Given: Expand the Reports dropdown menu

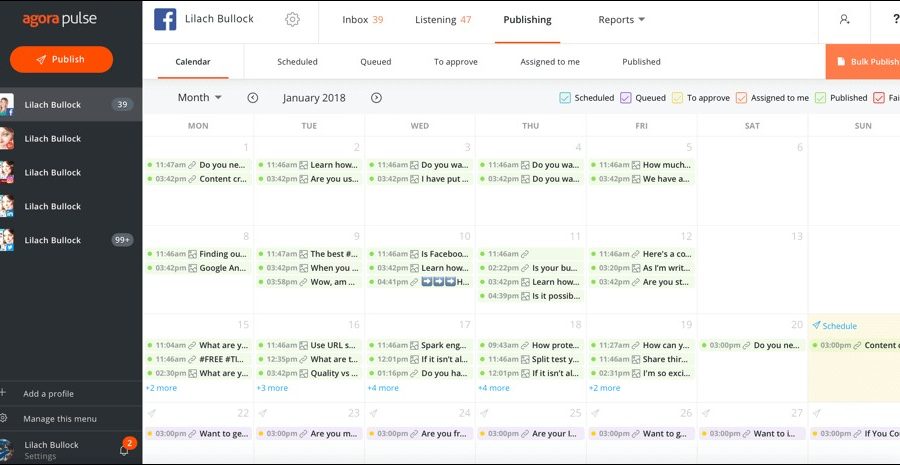Looking at the screenshot, I should pos(621,20).
